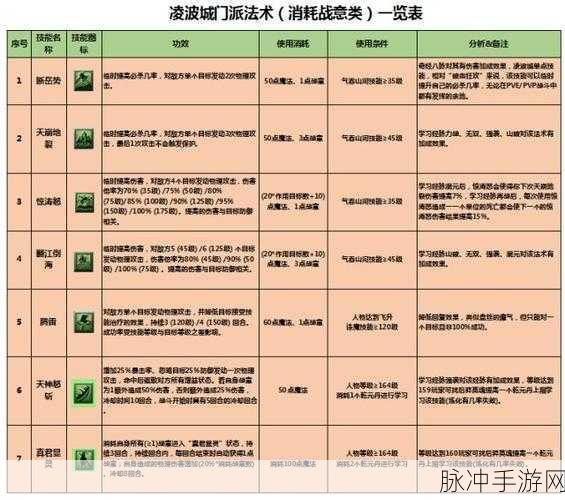The image size is (565, 500).
Task: Click the skill icon in row 5 腾雷
Action: (84, 322)
